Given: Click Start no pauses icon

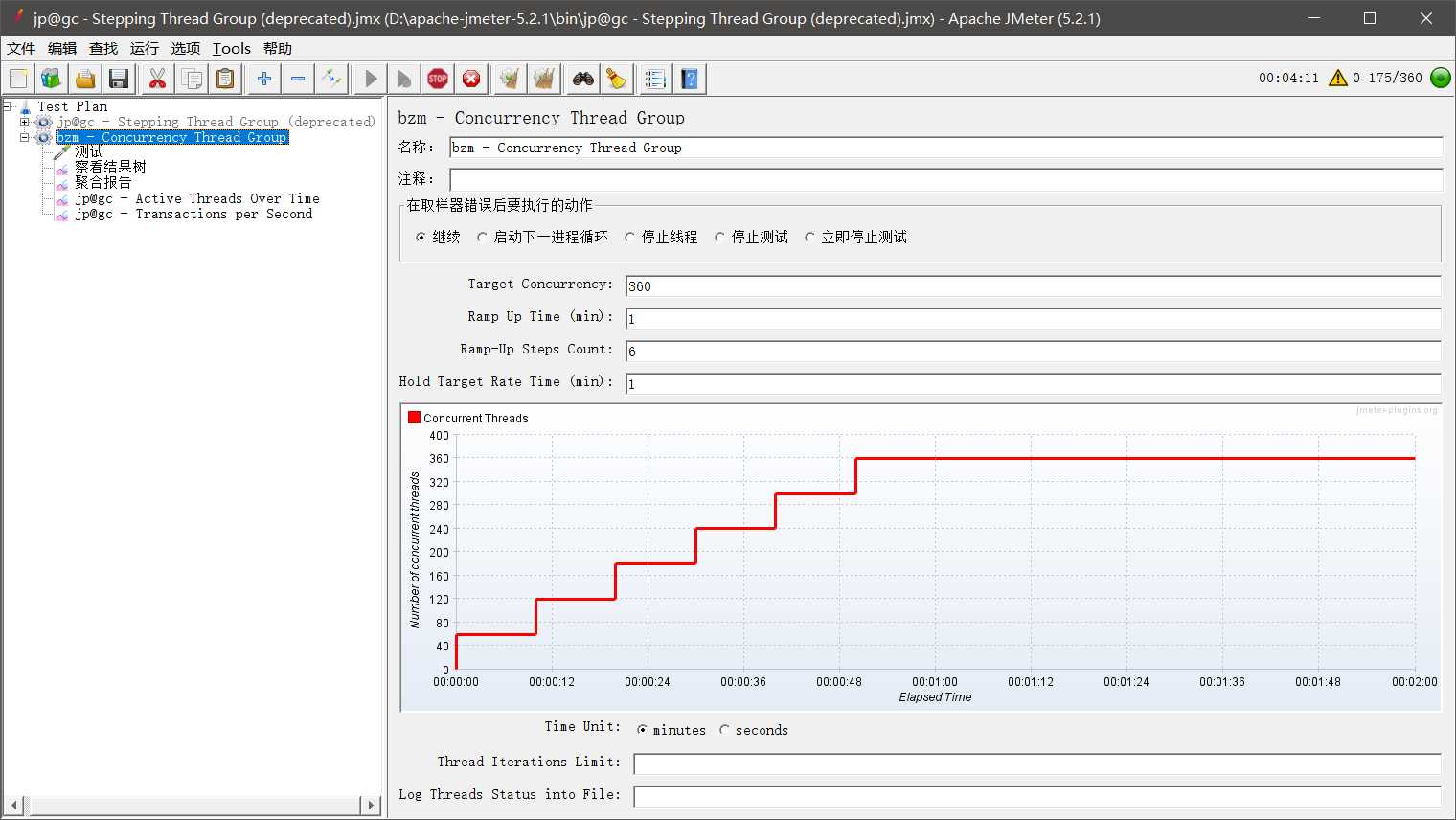Looking at the screenshot, I should pos(404,79).
